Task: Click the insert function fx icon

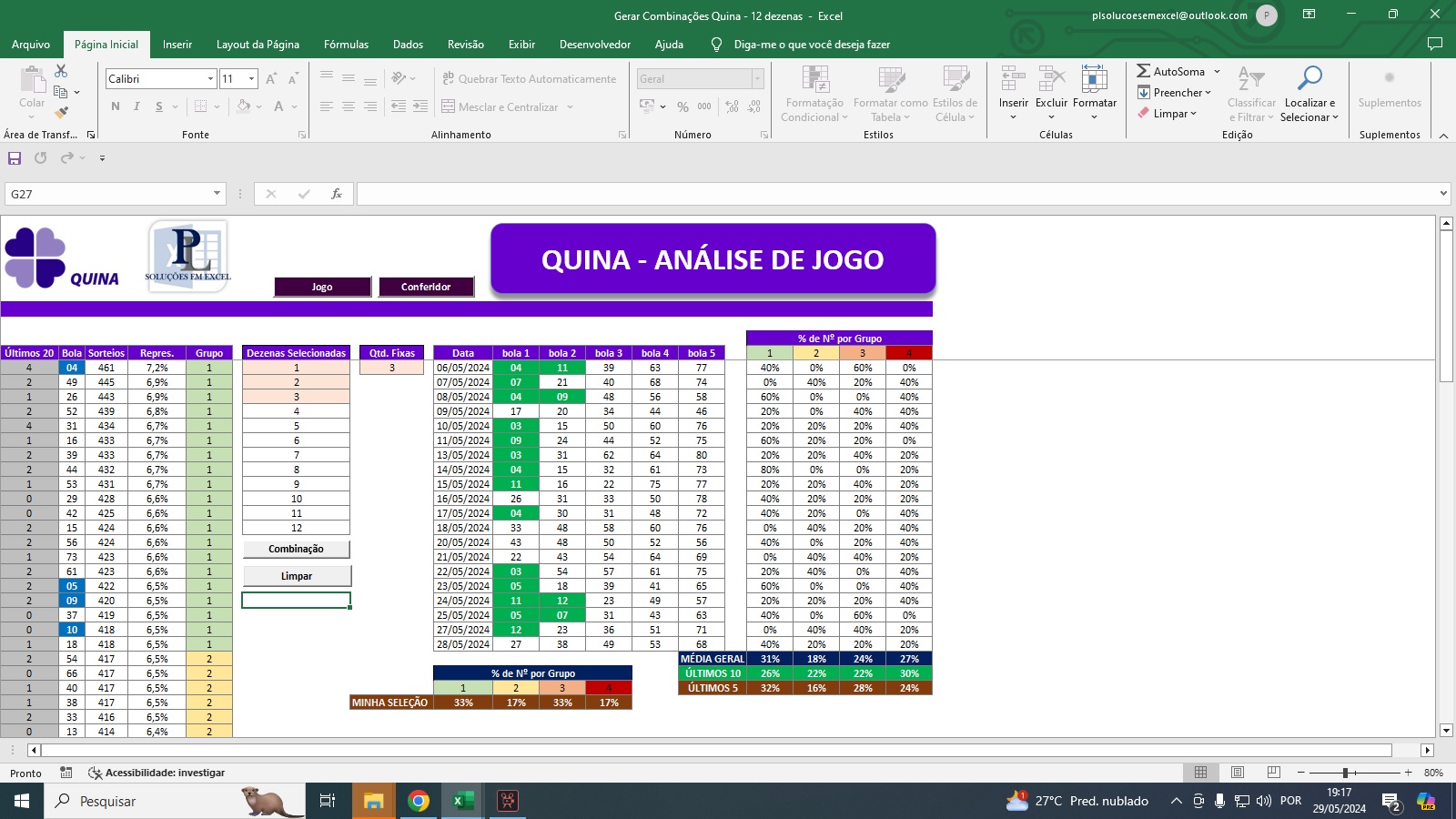Action: point(337,194)
